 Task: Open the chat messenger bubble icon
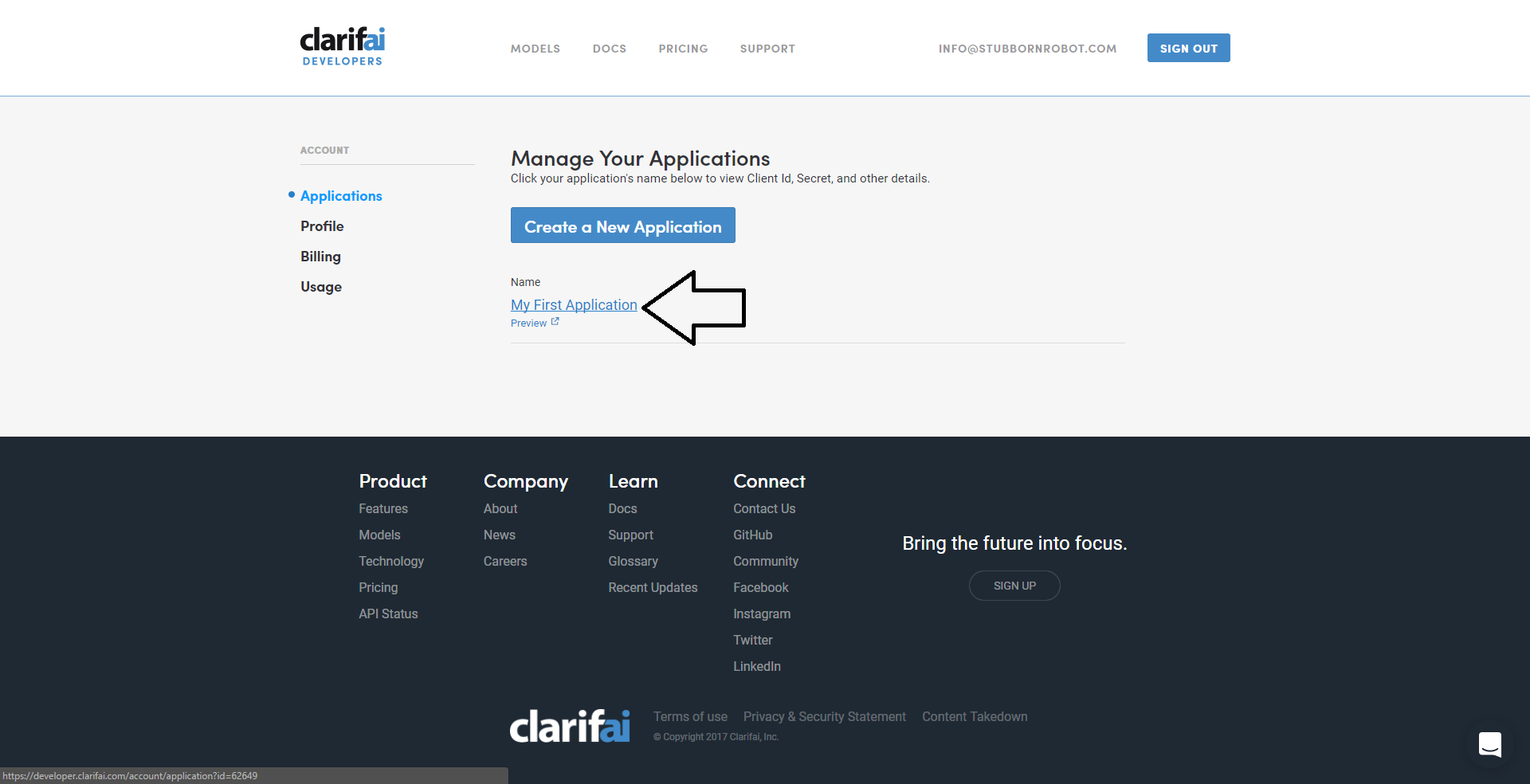1490,744
